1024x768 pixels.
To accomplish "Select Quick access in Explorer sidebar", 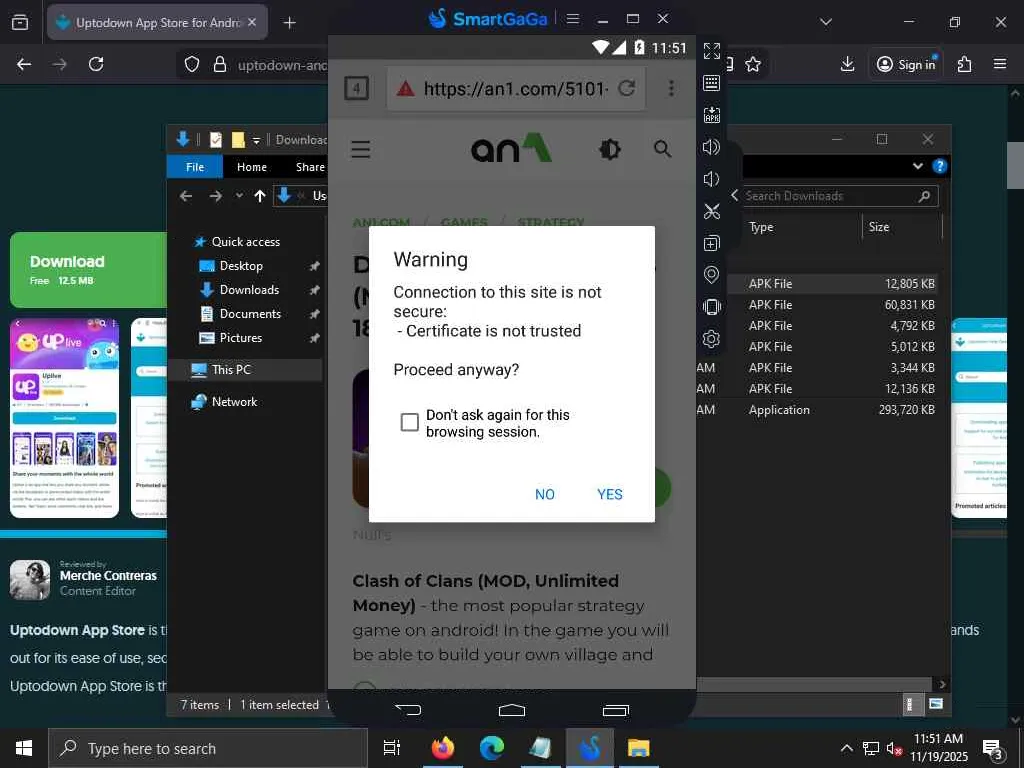I will 246,242.
